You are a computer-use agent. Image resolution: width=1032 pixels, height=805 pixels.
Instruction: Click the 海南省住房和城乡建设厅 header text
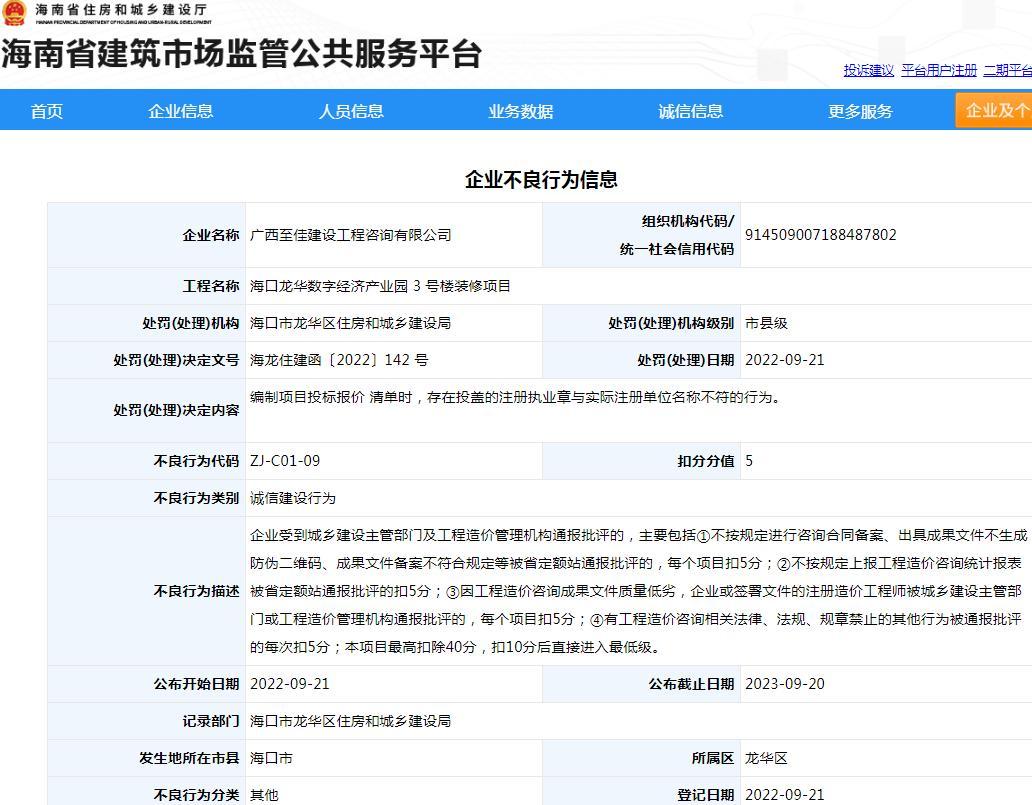(121, 10)
